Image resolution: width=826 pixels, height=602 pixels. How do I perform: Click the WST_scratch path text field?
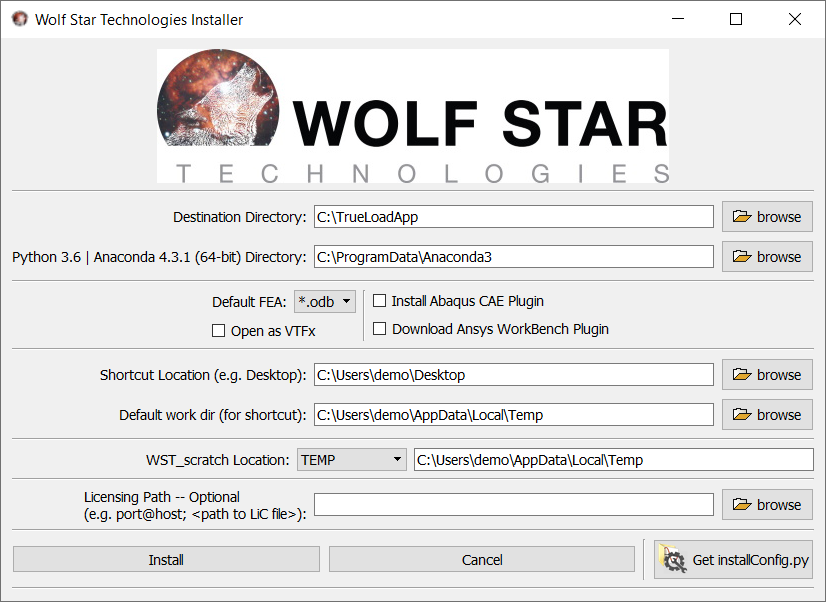click(613, 460)
